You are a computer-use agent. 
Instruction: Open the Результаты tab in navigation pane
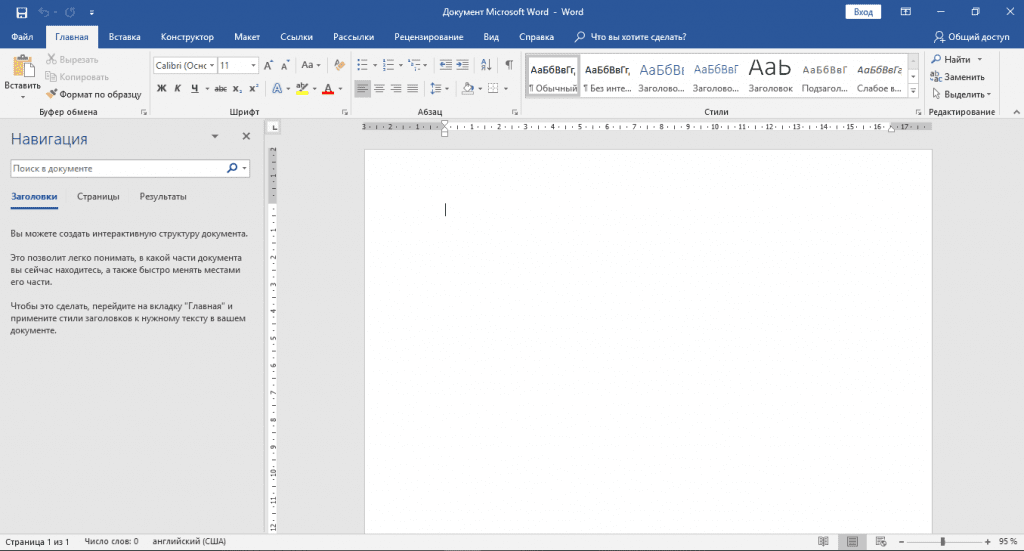pos(163,197)
